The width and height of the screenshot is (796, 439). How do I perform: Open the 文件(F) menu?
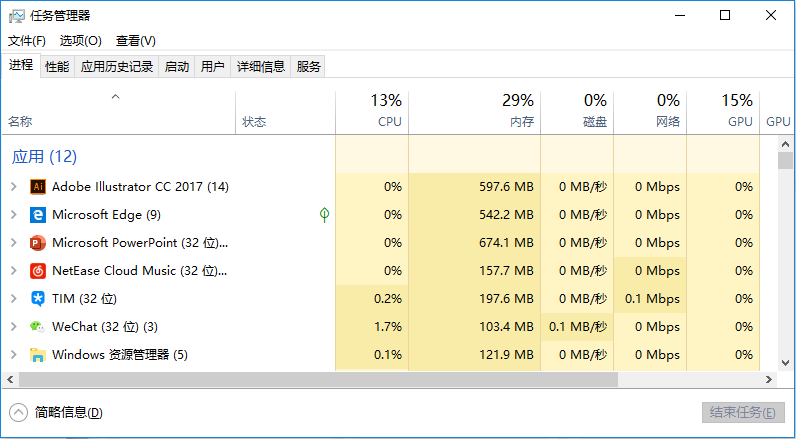pos(27,41)
